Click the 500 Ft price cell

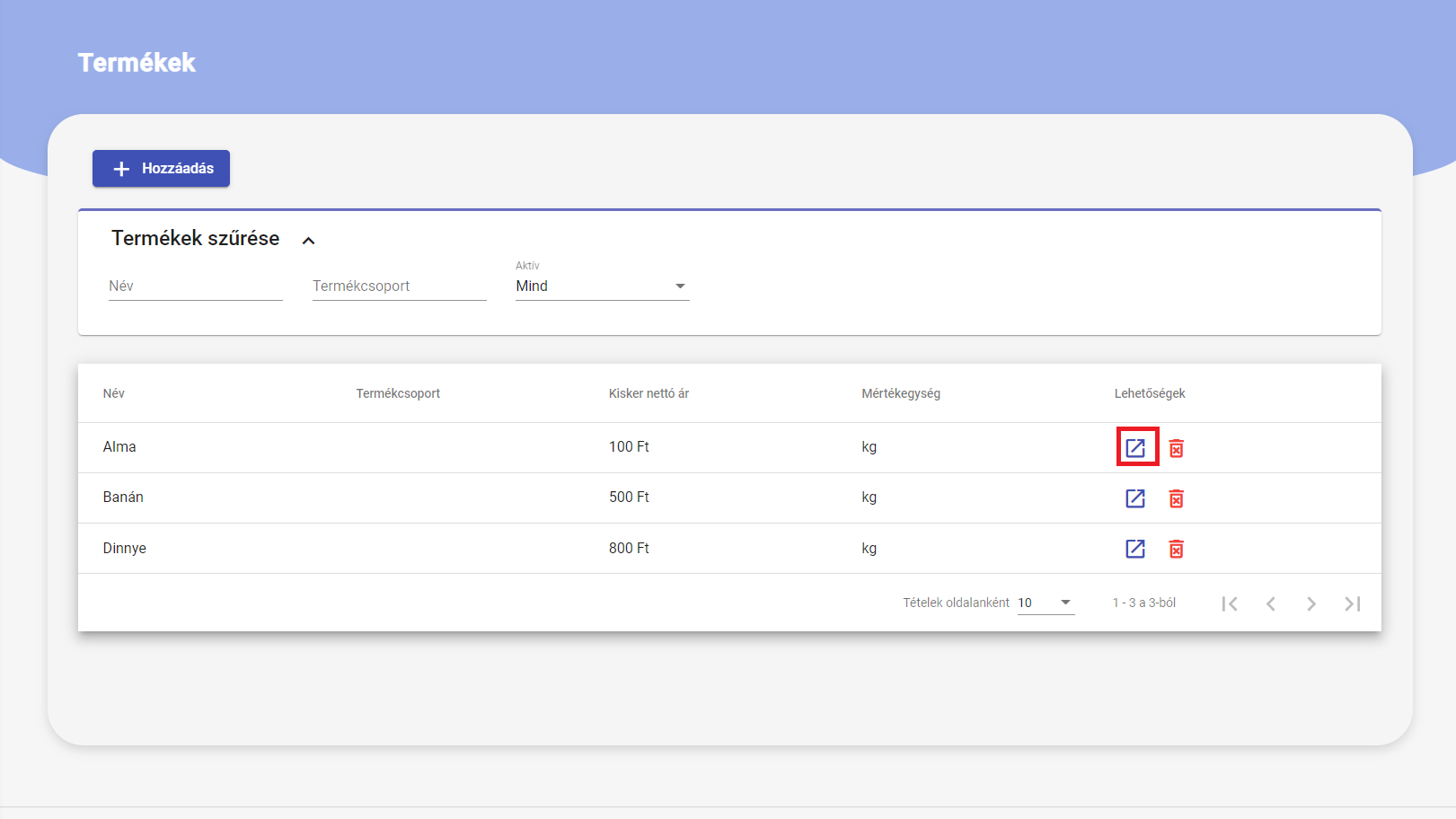629,498
